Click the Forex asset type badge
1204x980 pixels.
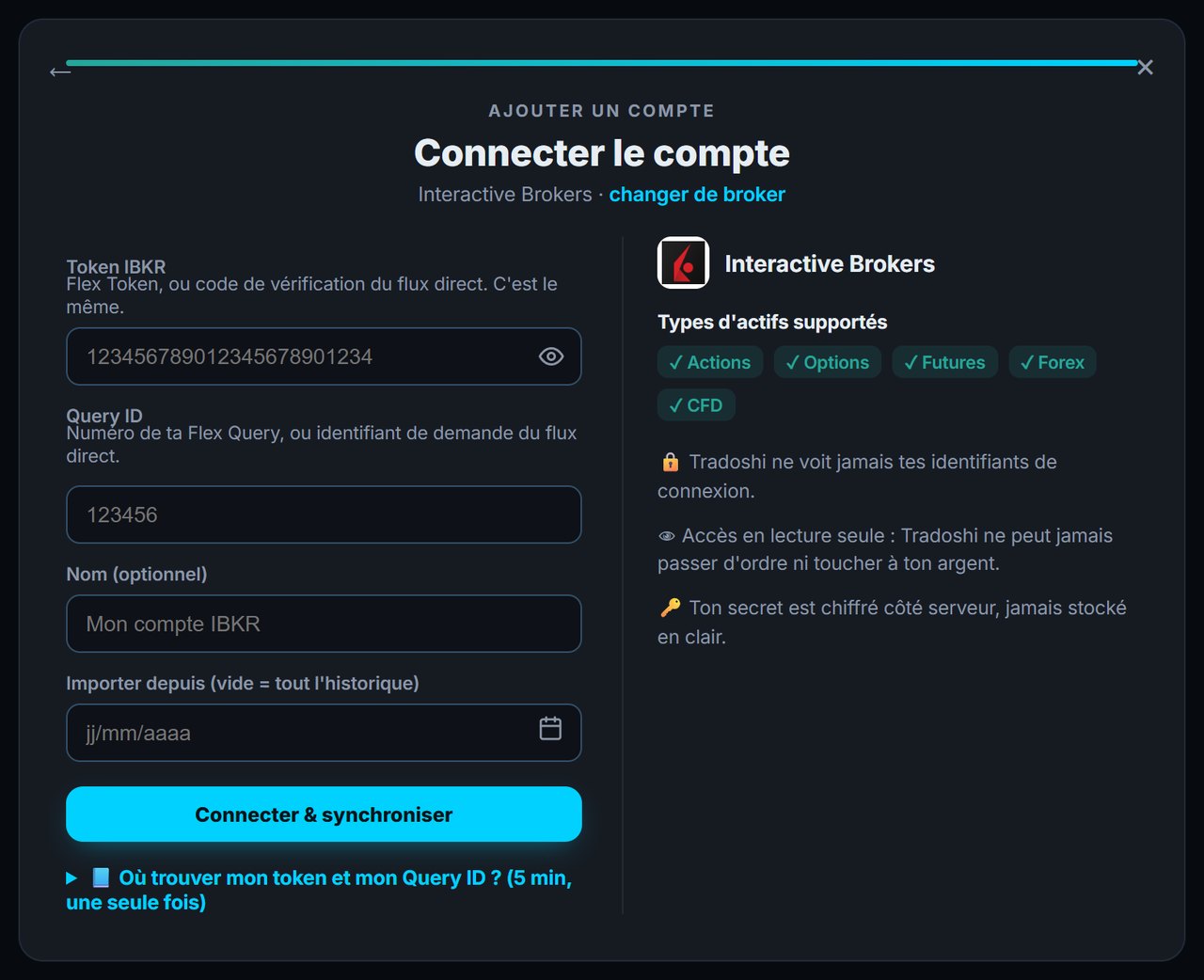(1053, 362)
